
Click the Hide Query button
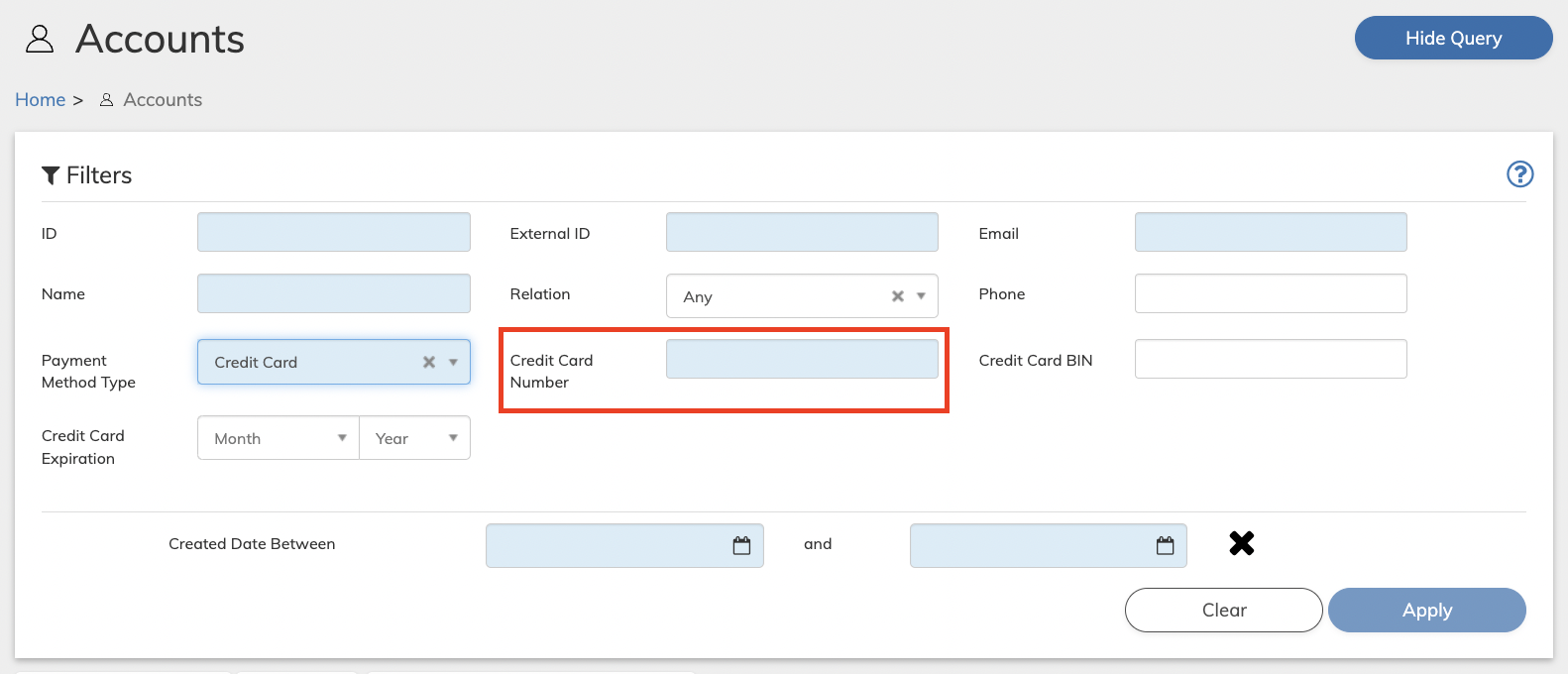(x=1453, y=38)
